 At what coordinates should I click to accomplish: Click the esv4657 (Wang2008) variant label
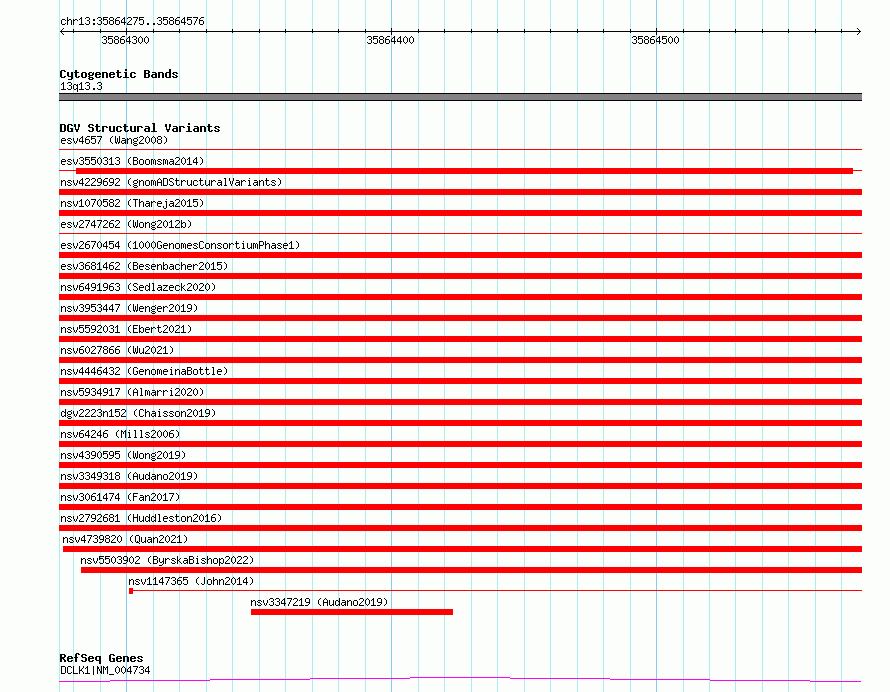coord(114,140)
